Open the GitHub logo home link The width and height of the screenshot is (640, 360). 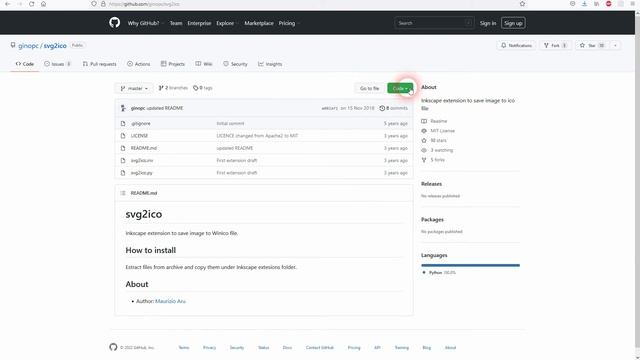115,22
